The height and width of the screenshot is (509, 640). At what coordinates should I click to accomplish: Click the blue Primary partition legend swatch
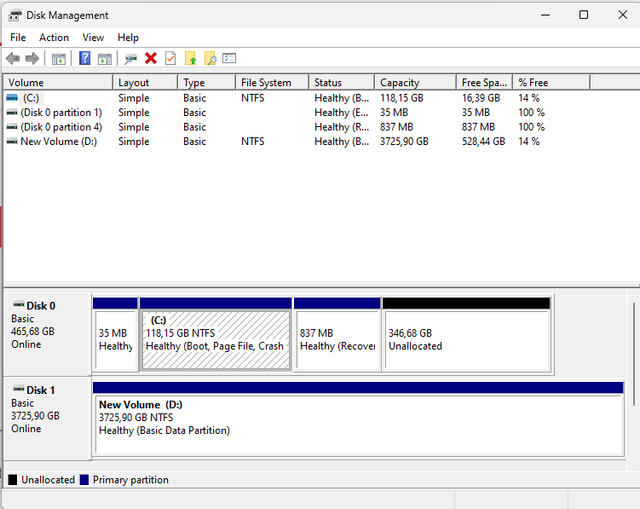(x=84, y=480)
